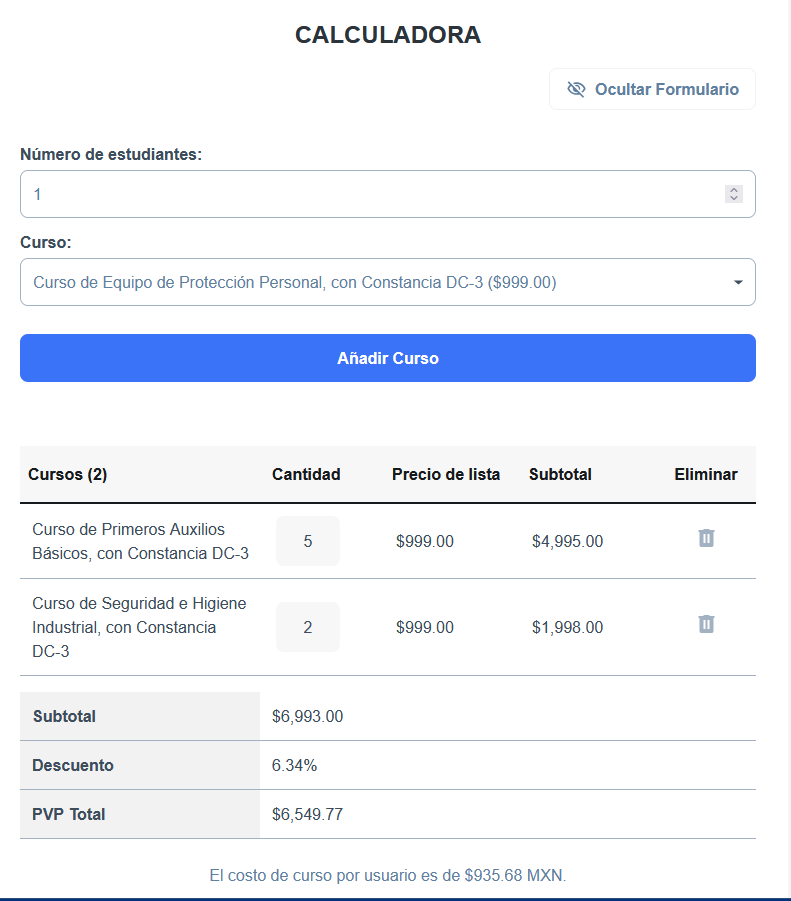Click the Cursos (2) table header

[x=67, y=474]
